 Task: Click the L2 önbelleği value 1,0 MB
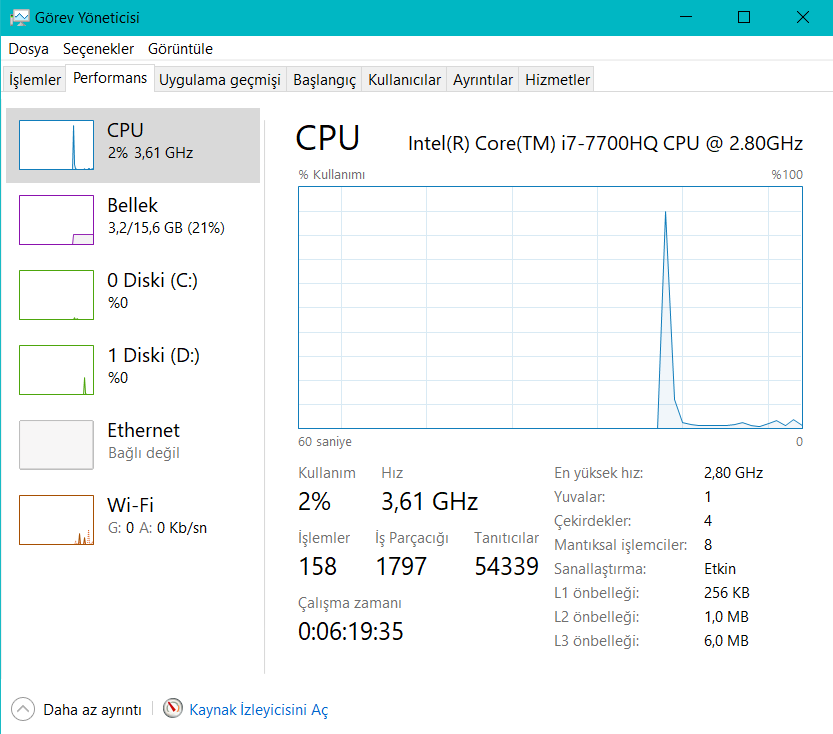click(x=726, y=617)
